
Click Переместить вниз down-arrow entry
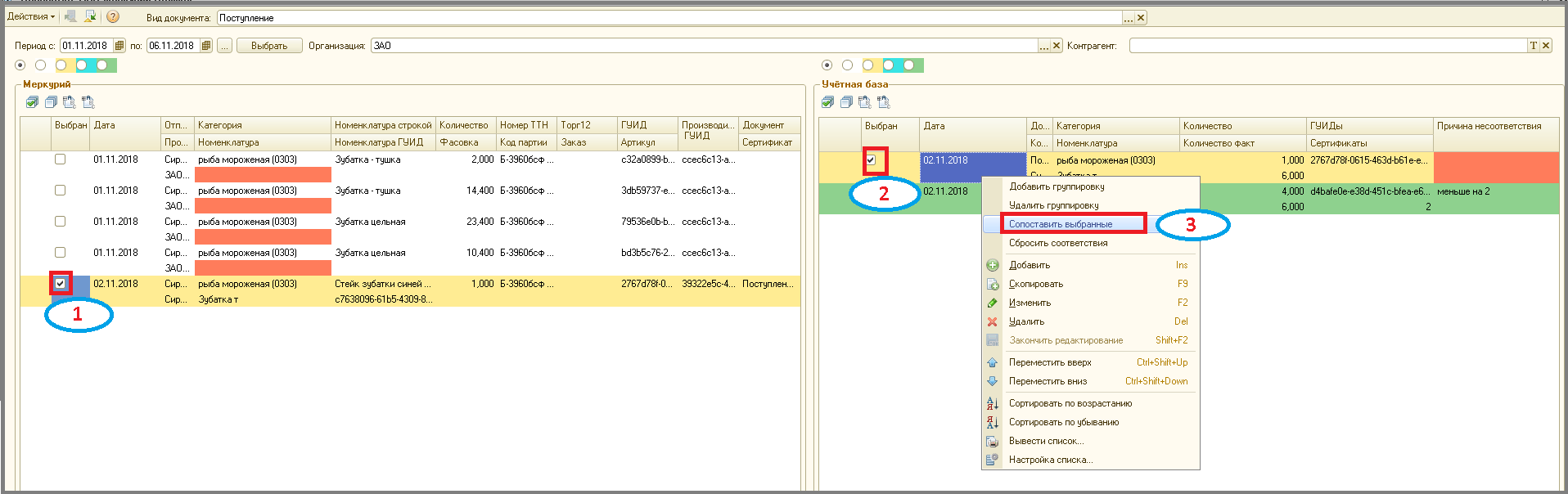(1090, 381)
